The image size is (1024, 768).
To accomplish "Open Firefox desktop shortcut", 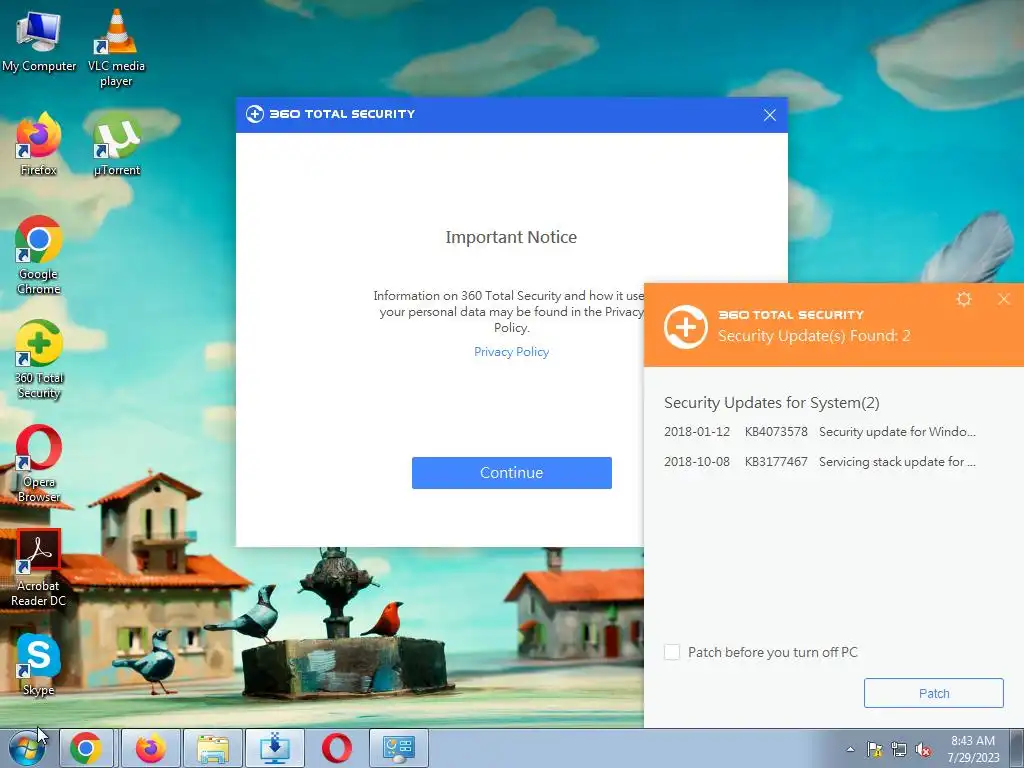I will point(39,144).
